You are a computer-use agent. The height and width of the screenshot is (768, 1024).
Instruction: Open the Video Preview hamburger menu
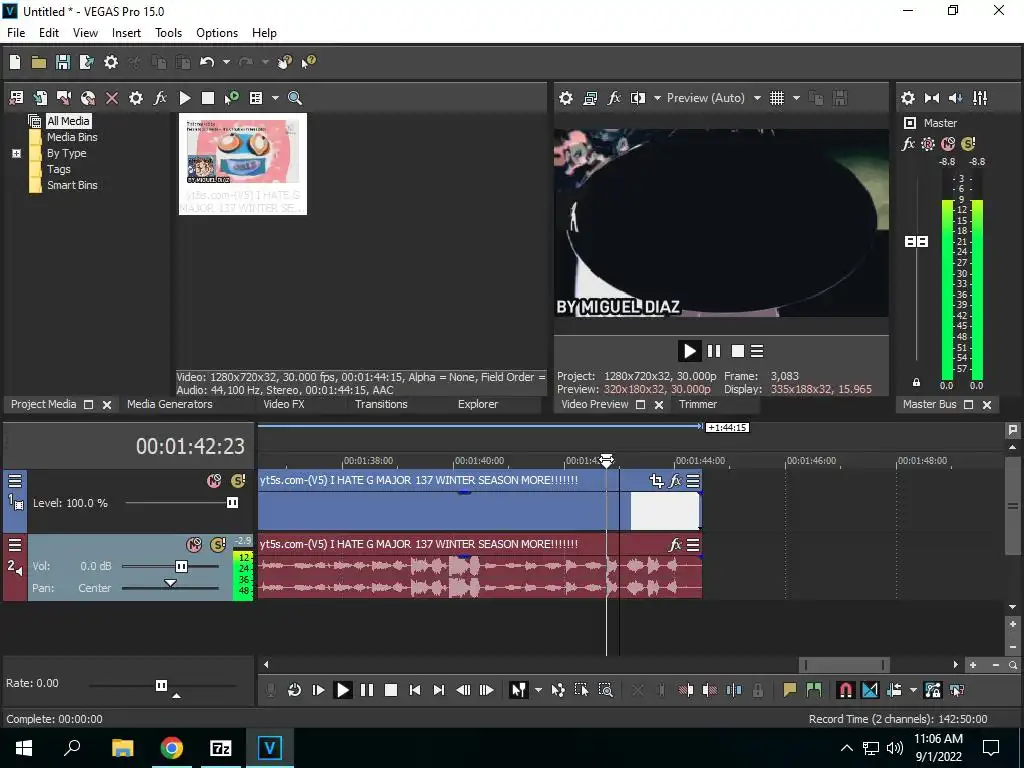tap(757, 351)
